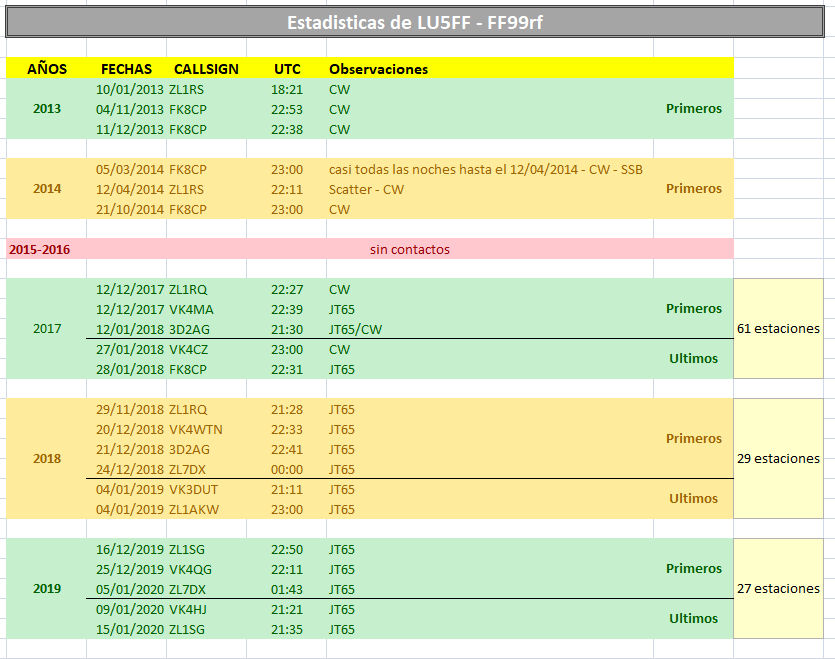This screenshot has height=659, width=835.
Task: Select date cell 20/12/2018 with callsign VK4WTN
Action: click(129, 429)
